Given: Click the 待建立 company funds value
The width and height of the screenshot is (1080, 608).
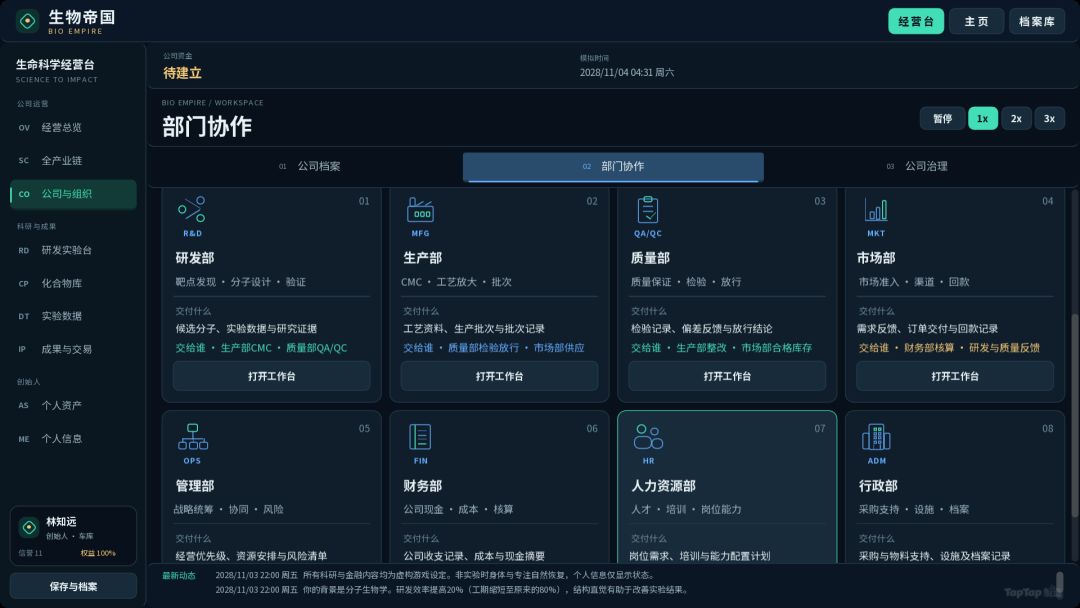Looking at the screenshot, I should pos(183,73).
